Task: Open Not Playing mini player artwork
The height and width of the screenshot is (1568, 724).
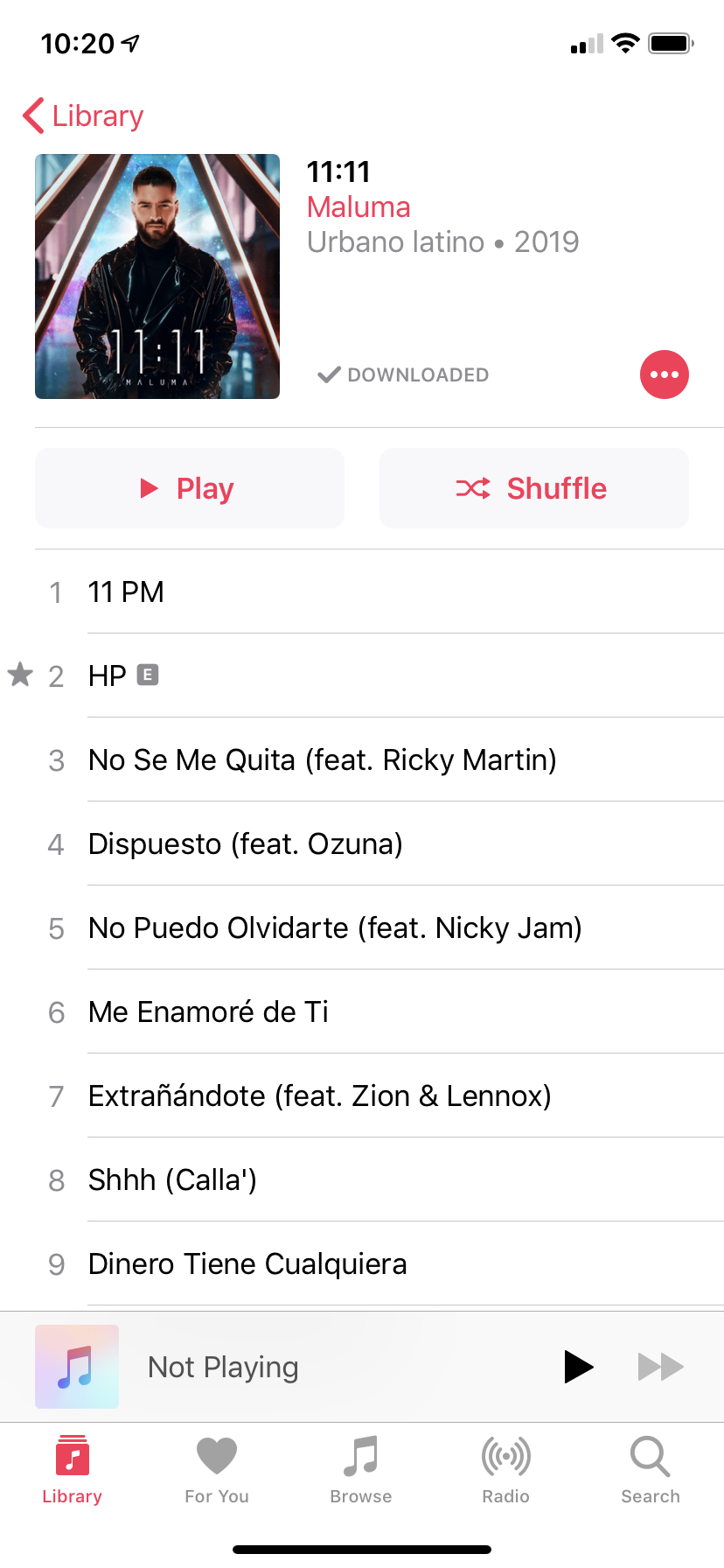Action: click(77, 1367)
